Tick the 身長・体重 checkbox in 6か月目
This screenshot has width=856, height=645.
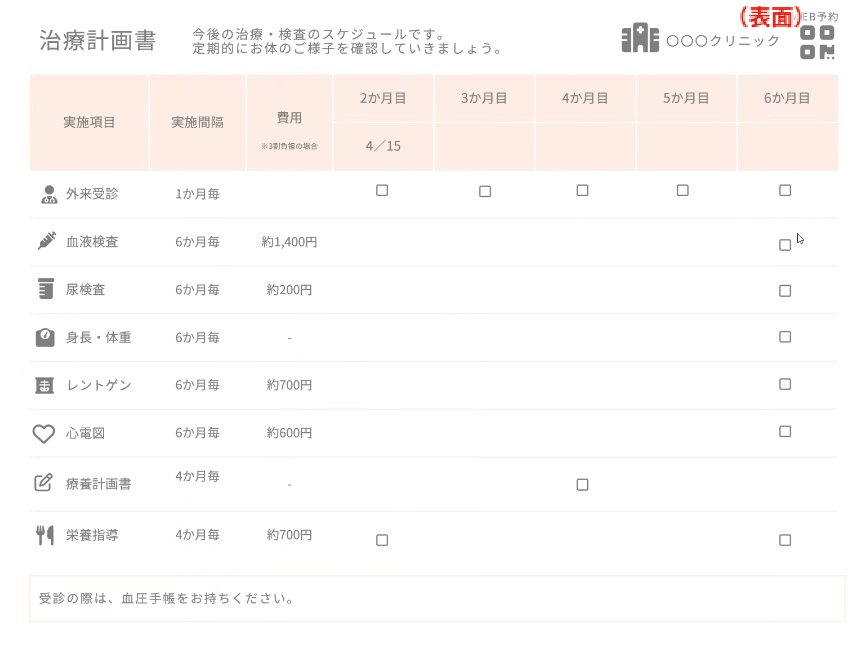tap(785, 337)
